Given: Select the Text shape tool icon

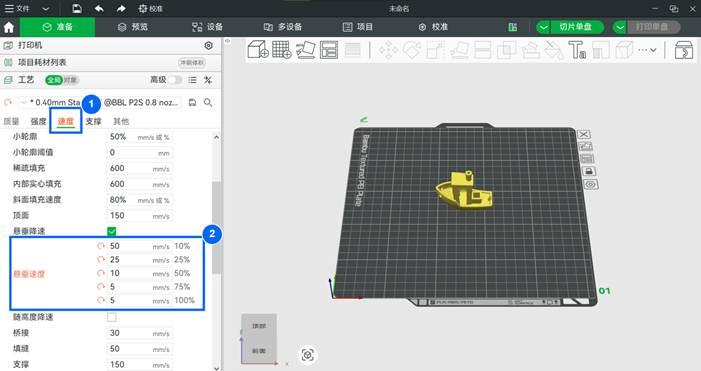Looking at the screenshot, I should pos(577,50).
